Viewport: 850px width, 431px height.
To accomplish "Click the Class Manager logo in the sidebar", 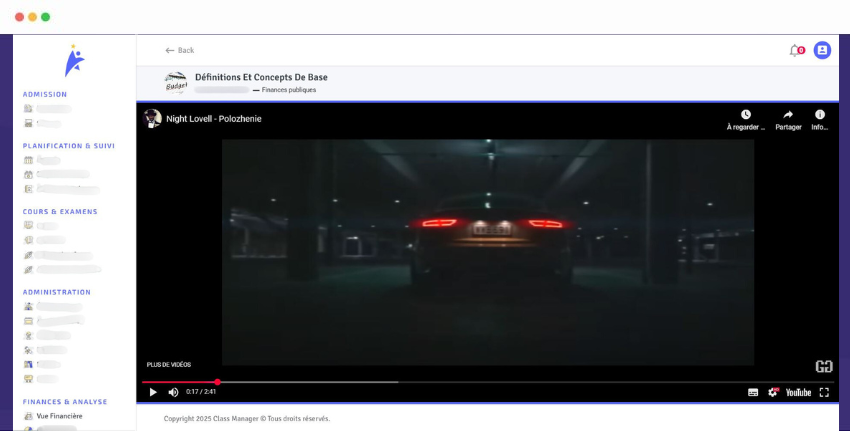I will point(74,61).
